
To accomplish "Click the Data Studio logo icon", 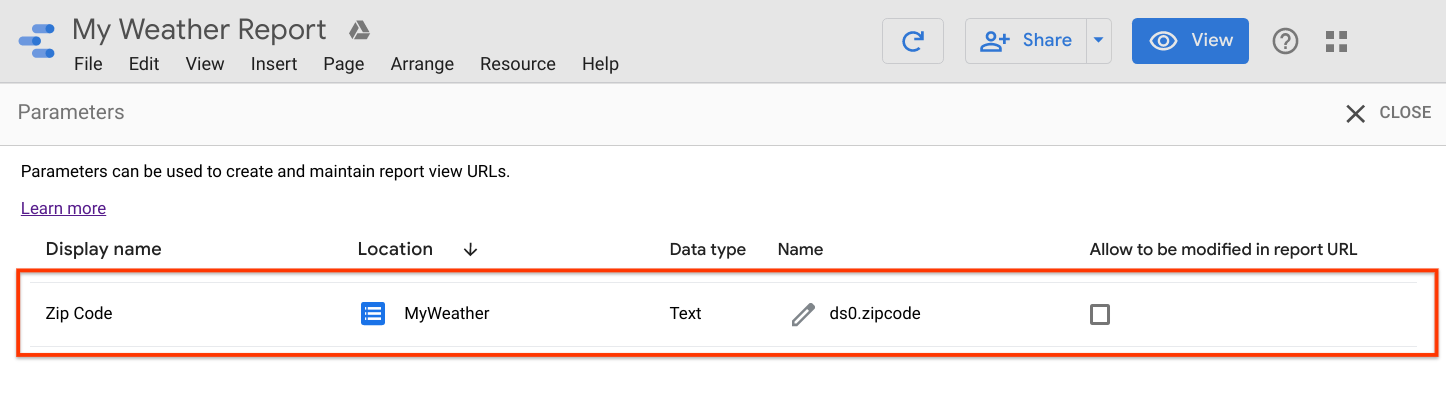I will 36,41.
